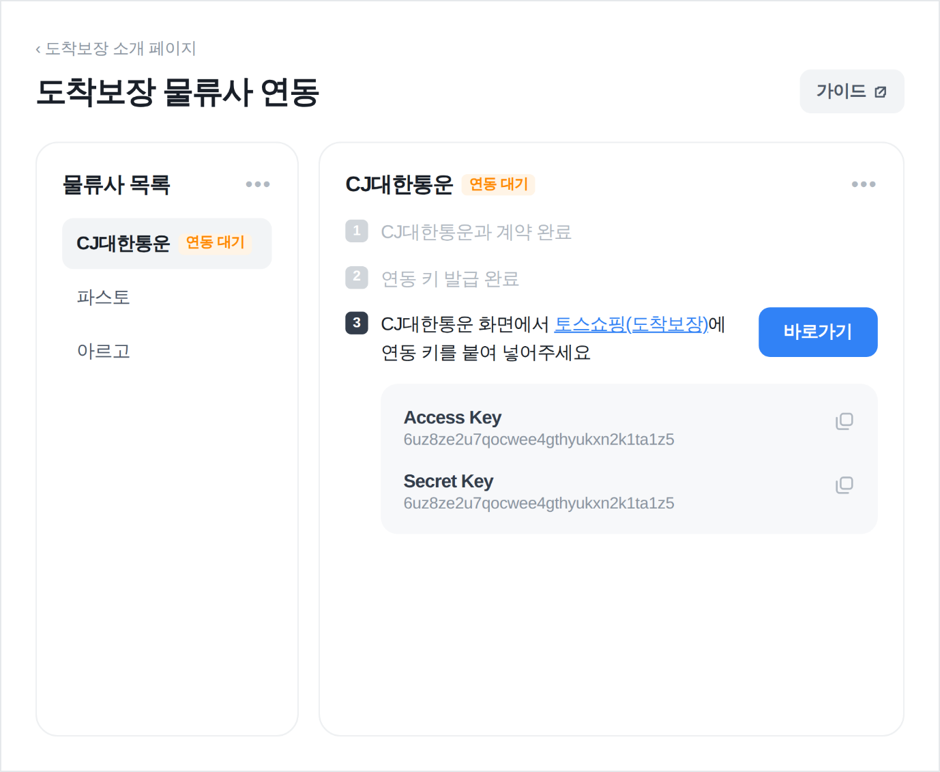Go back to 도착보장 소개 페이지
The height and width of the screenshot is (772, 940).
[x=116, y=49]
